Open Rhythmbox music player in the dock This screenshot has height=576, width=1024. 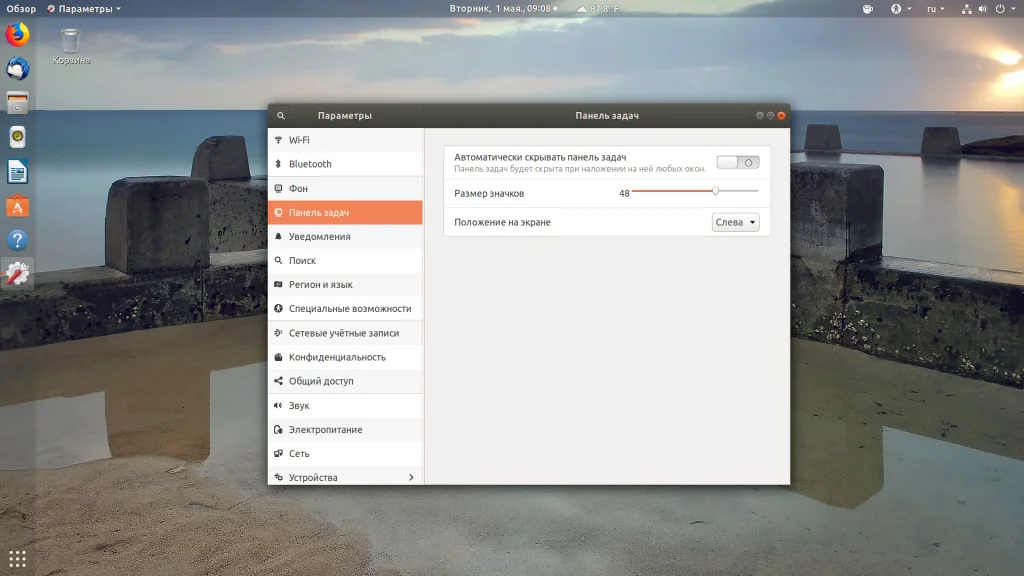pos(18,137)
